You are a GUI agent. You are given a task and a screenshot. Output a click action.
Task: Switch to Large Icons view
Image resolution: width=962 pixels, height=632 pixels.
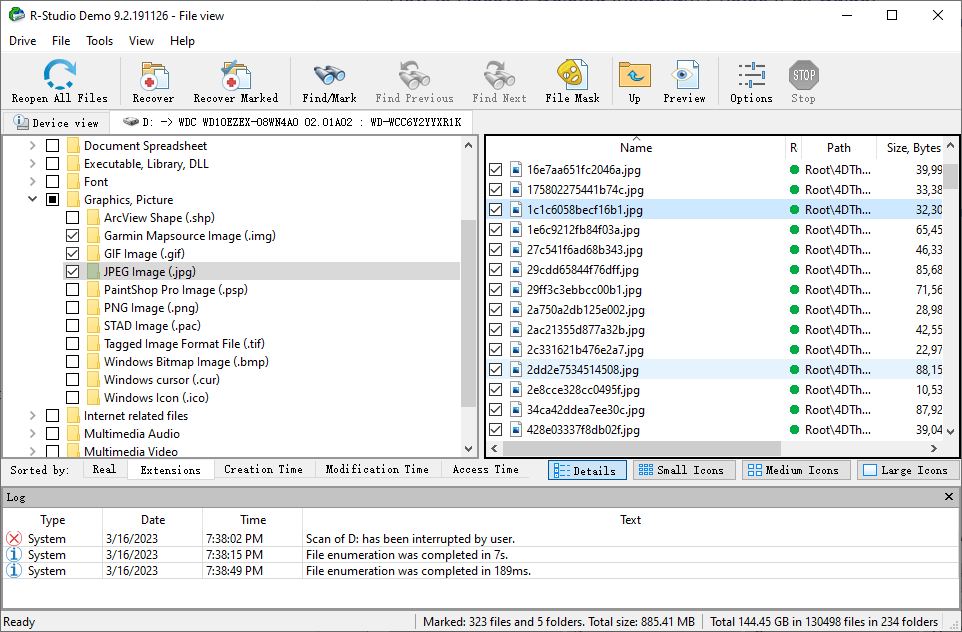pos(908,471)
